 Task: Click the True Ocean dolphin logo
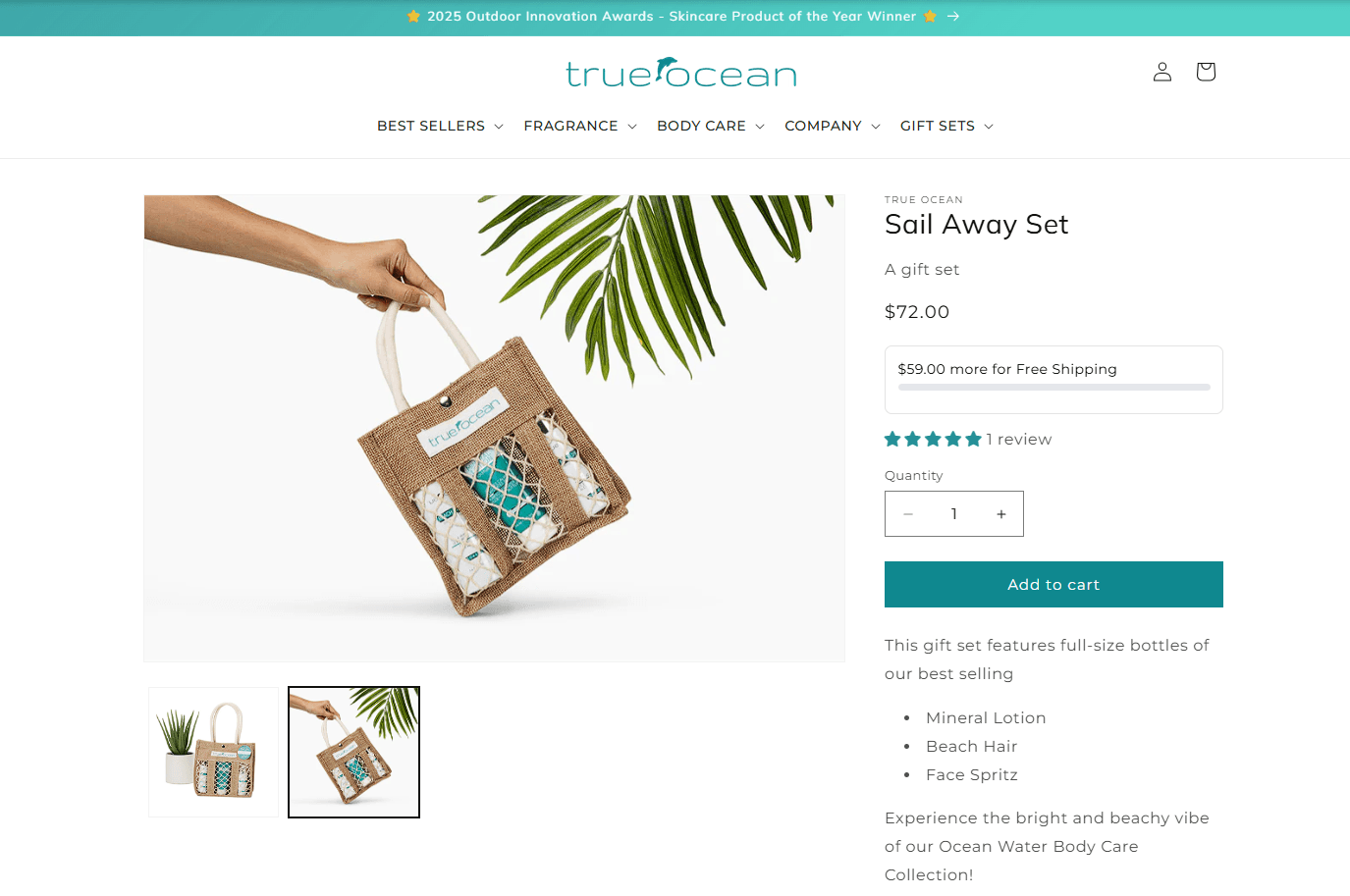[x=680, y=73]
